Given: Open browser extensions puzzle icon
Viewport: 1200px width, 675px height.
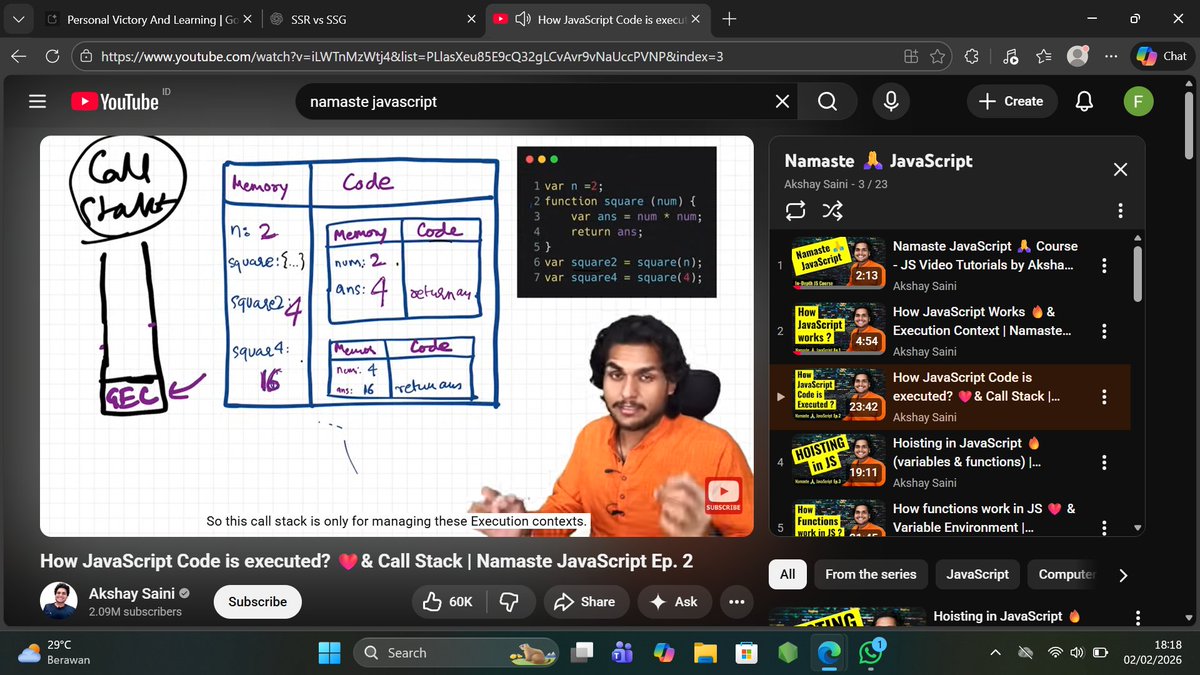Looking at the screenshot, I should click(971, 57).
